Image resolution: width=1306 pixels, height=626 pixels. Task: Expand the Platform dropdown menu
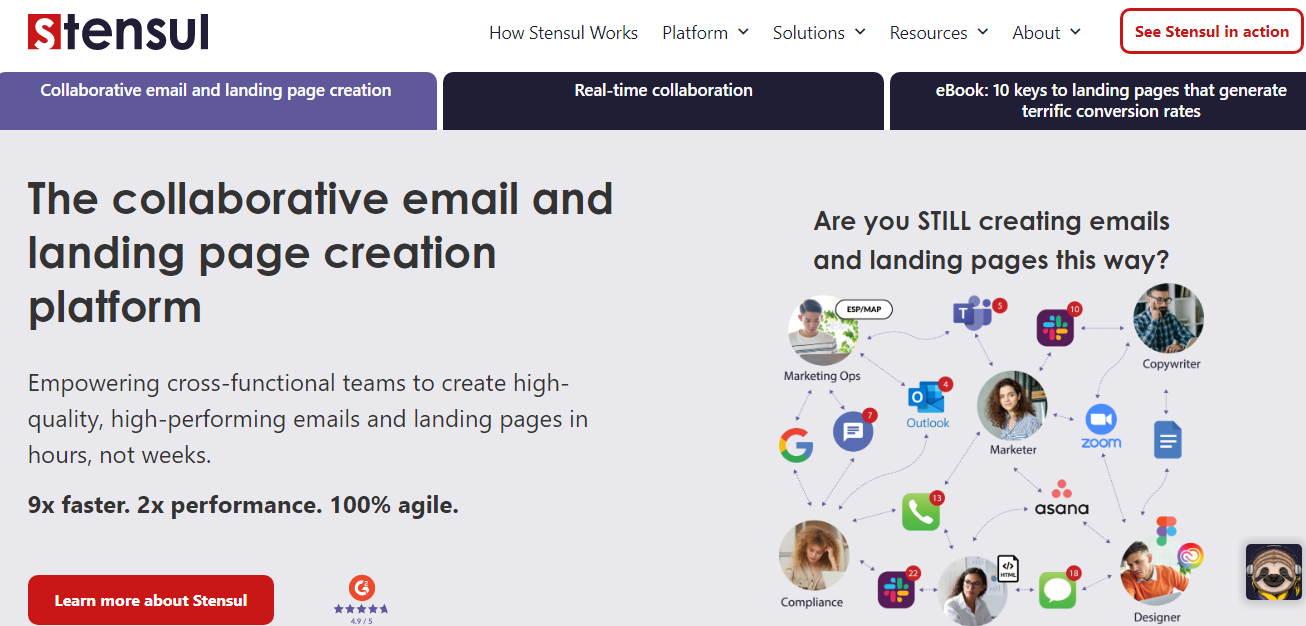(705, 33)
